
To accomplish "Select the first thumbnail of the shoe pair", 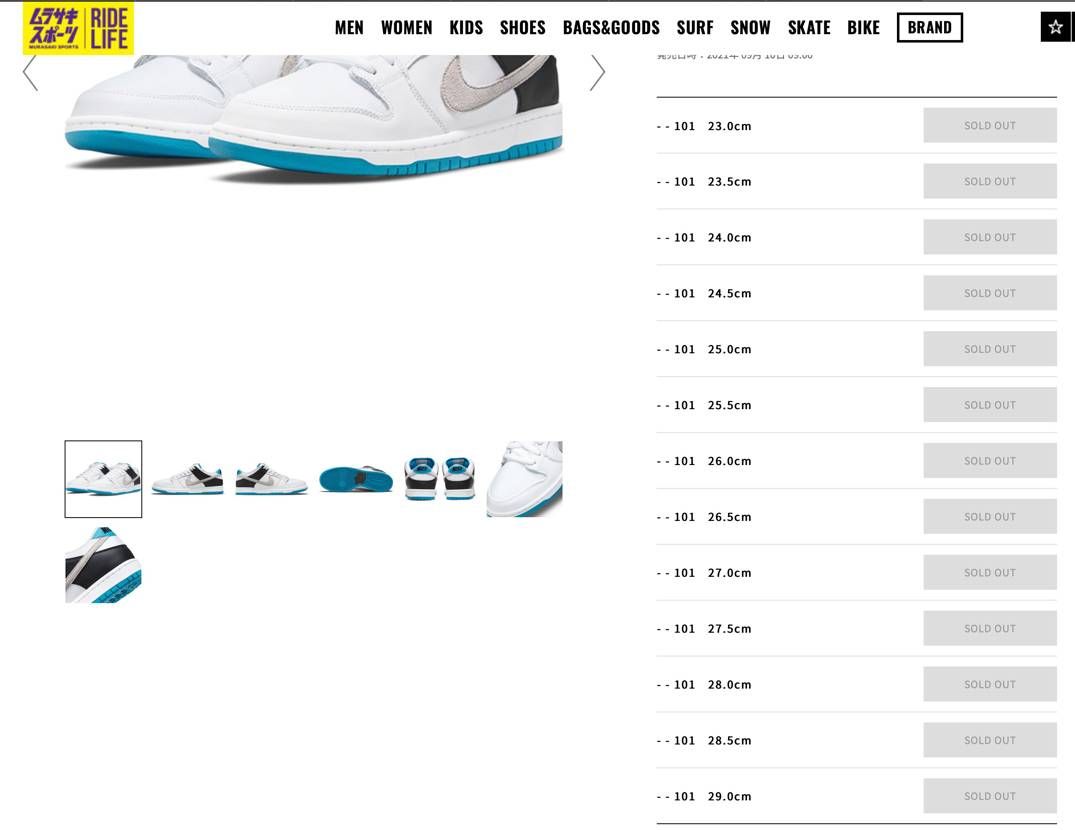I will click(x=104, y=479).
